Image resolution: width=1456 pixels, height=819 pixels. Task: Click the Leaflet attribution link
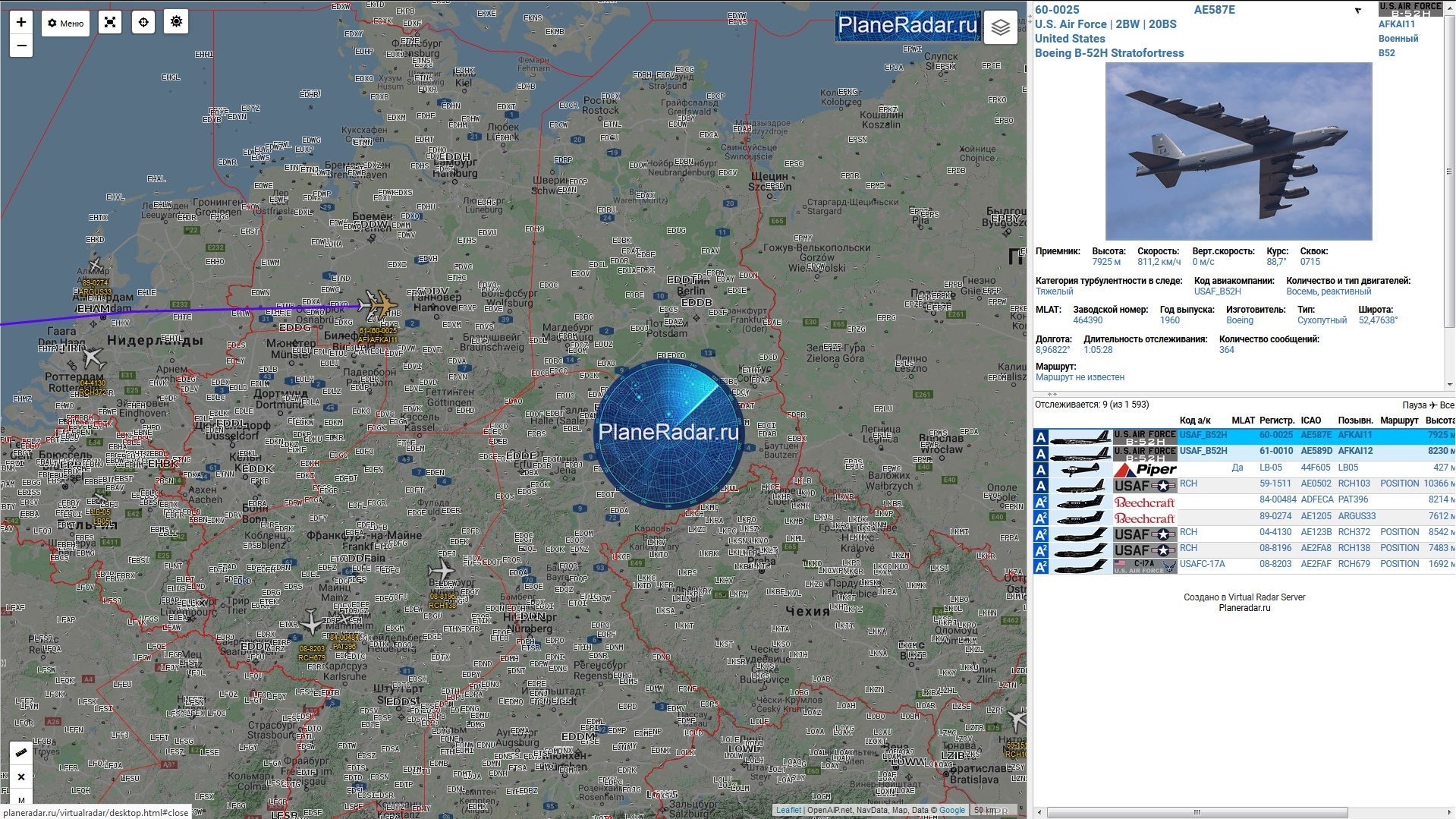click(788, 811)
